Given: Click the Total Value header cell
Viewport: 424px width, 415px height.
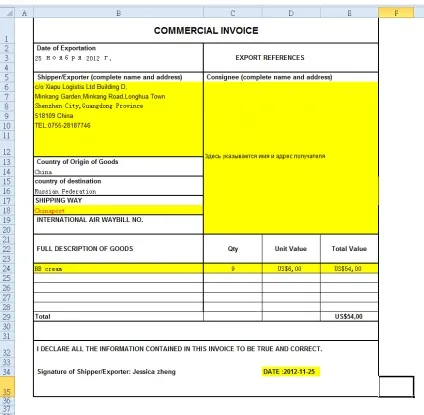Looking at the screenshot, I should (349, 249).
